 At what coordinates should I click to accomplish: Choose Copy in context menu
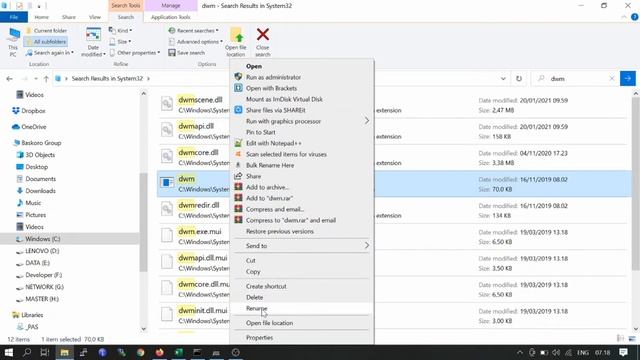302,271
